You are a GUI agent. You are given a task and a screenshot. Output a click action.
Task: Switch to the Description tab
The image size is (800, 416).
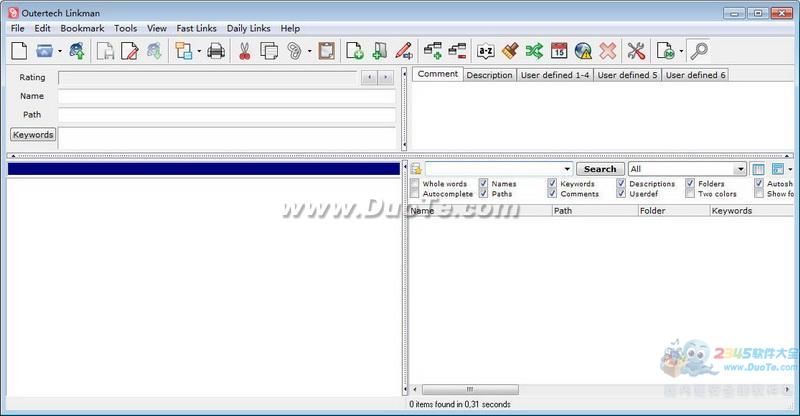[489, 75]
